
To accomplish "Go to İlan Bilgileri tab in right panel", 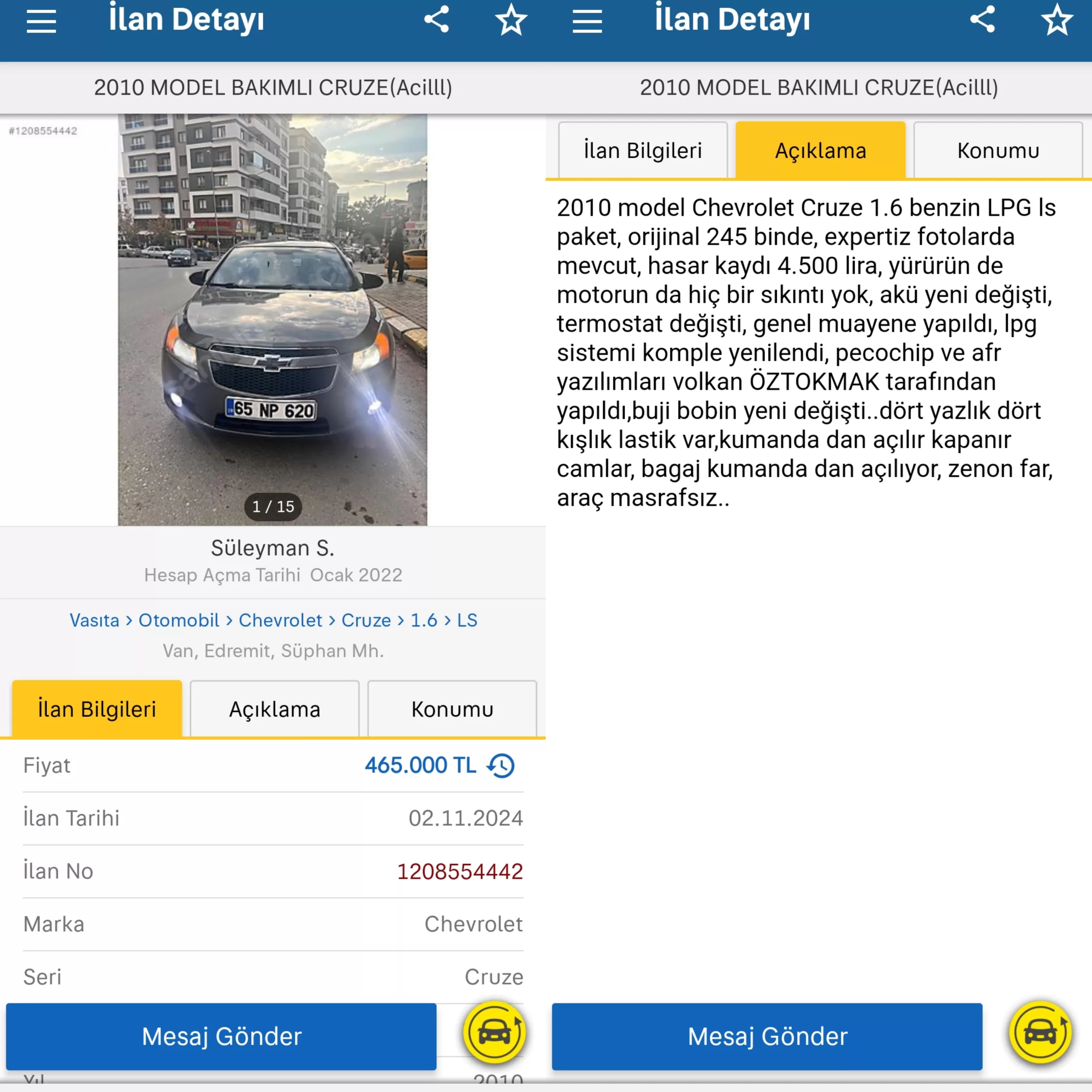I will pos(643,150).
